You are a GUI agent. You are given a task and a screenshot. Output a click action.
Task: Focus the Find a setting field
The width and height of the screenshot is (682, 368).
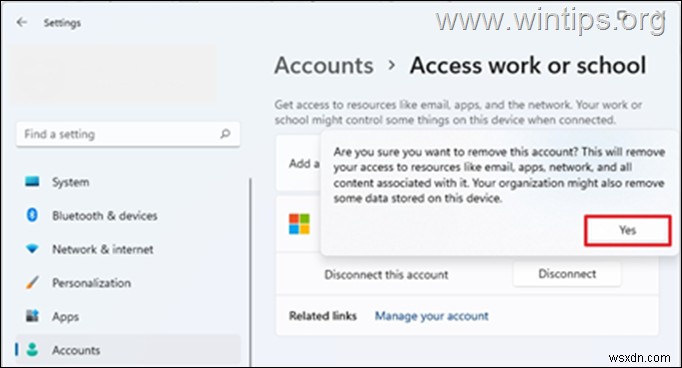128,134
